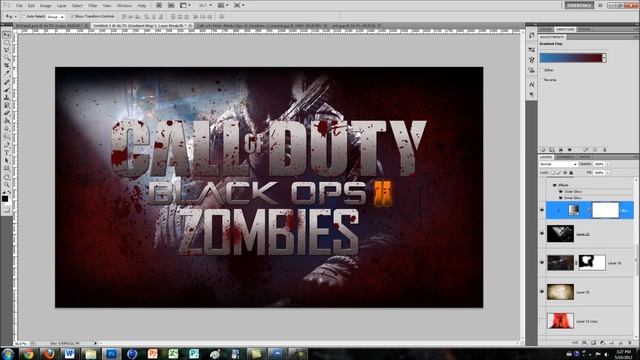Hide the Outer Glow effect
Image resolution: width=640 pixels, height=360 pixels.
click(x=560, y=191)
